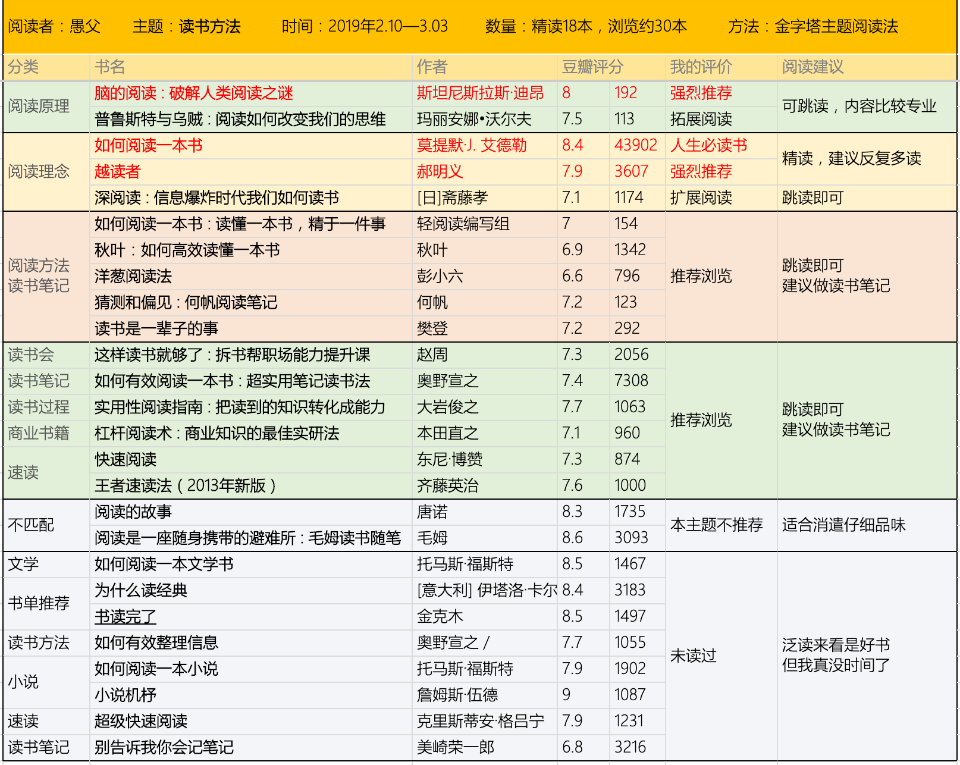Image resolution: width=960 pixels, height=765 pixels.
Task: Select the book 为什么读经典
Action: pos(141,591)
